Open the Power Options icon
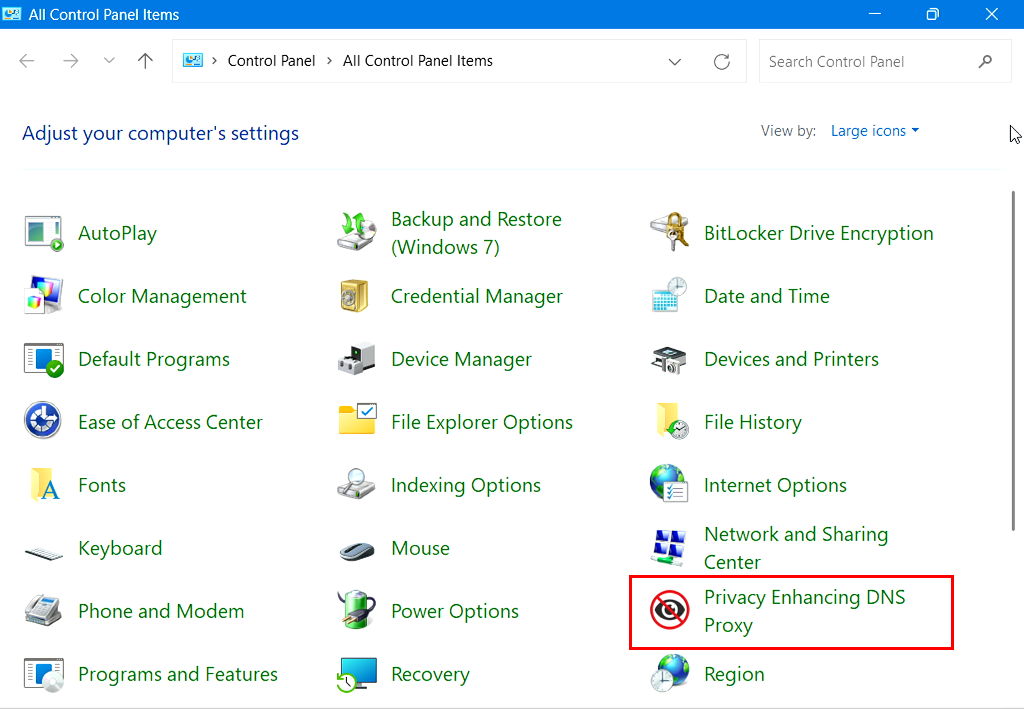The image size is (1024, 709). (x=357, y=611)
